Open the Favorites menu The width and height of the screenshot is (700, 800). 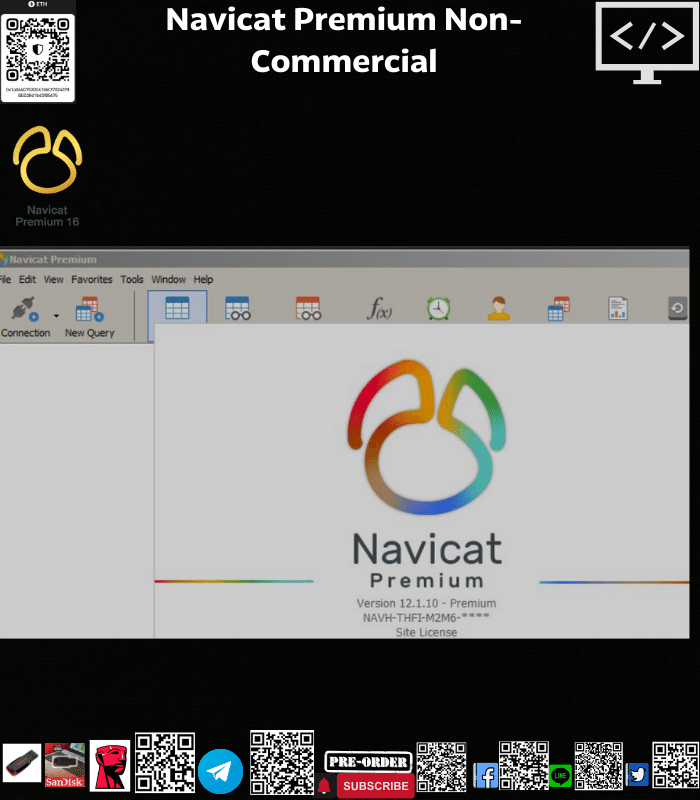coord(92,280)
